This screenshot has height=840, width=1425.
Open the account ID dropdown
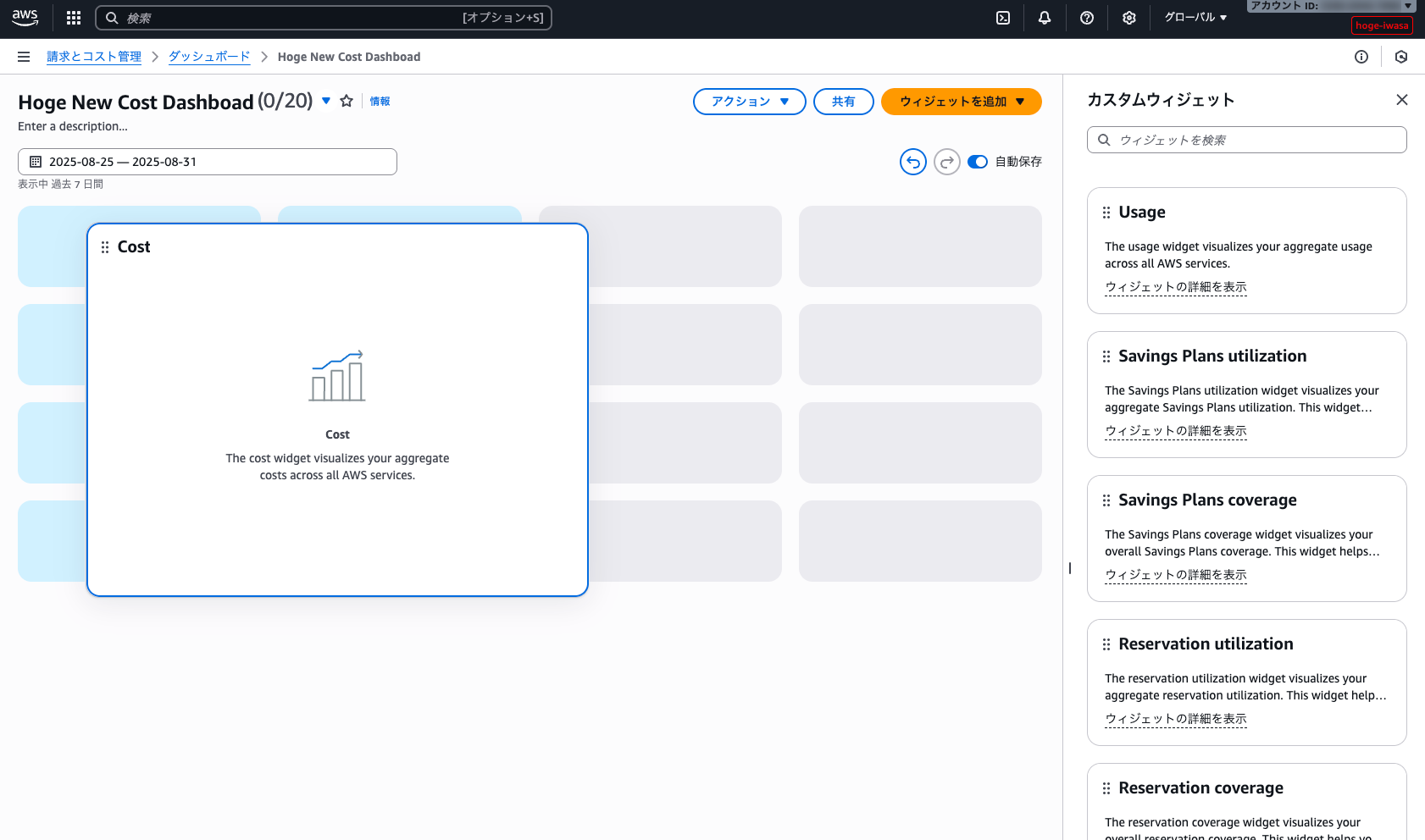pyautogui.click(x=1331, y=6)
